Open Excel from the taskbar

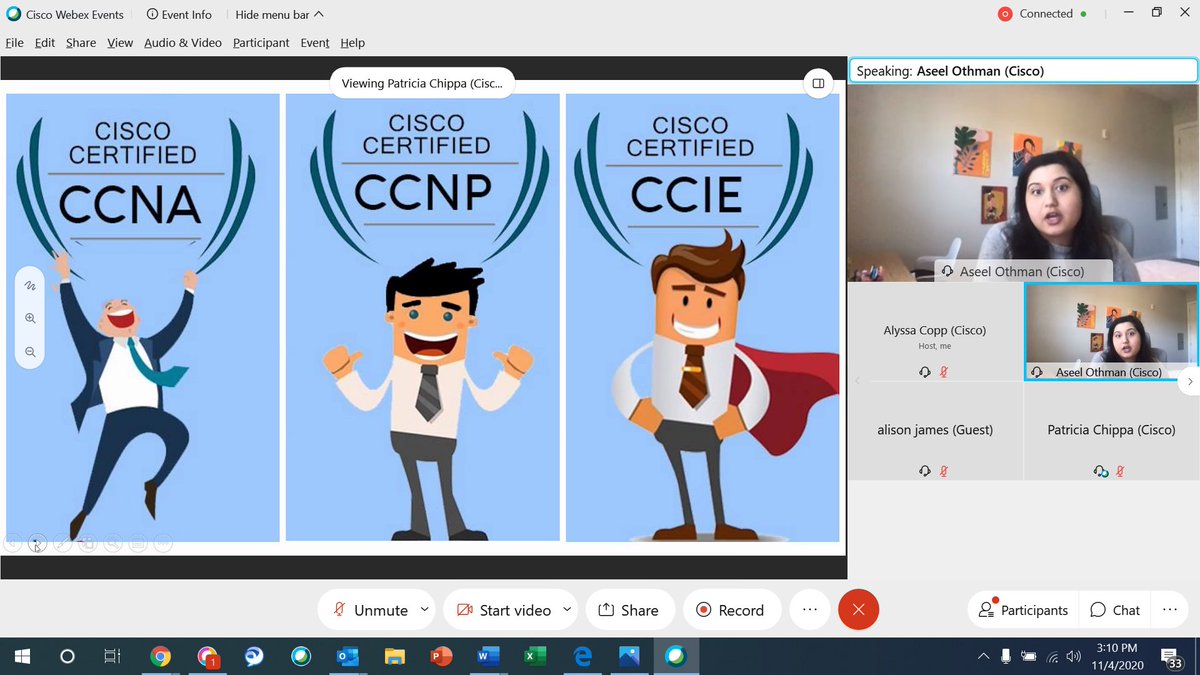point(535,657)
